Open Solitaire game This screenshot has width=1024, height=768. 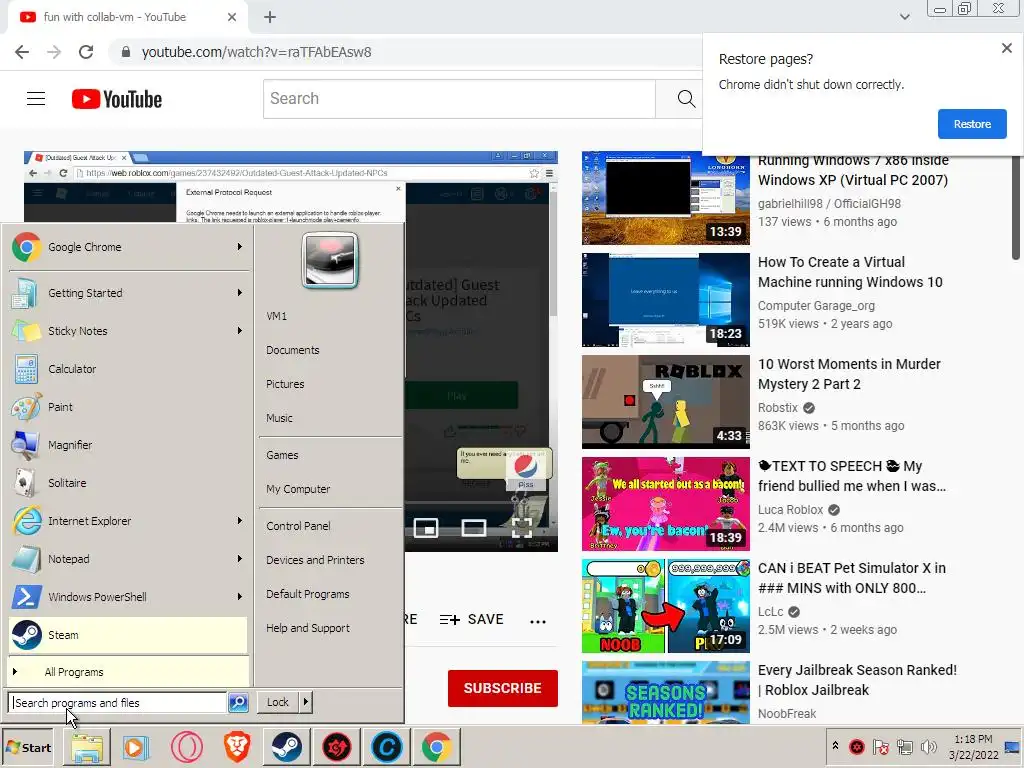pyautogui.click(x=128, y=483)
